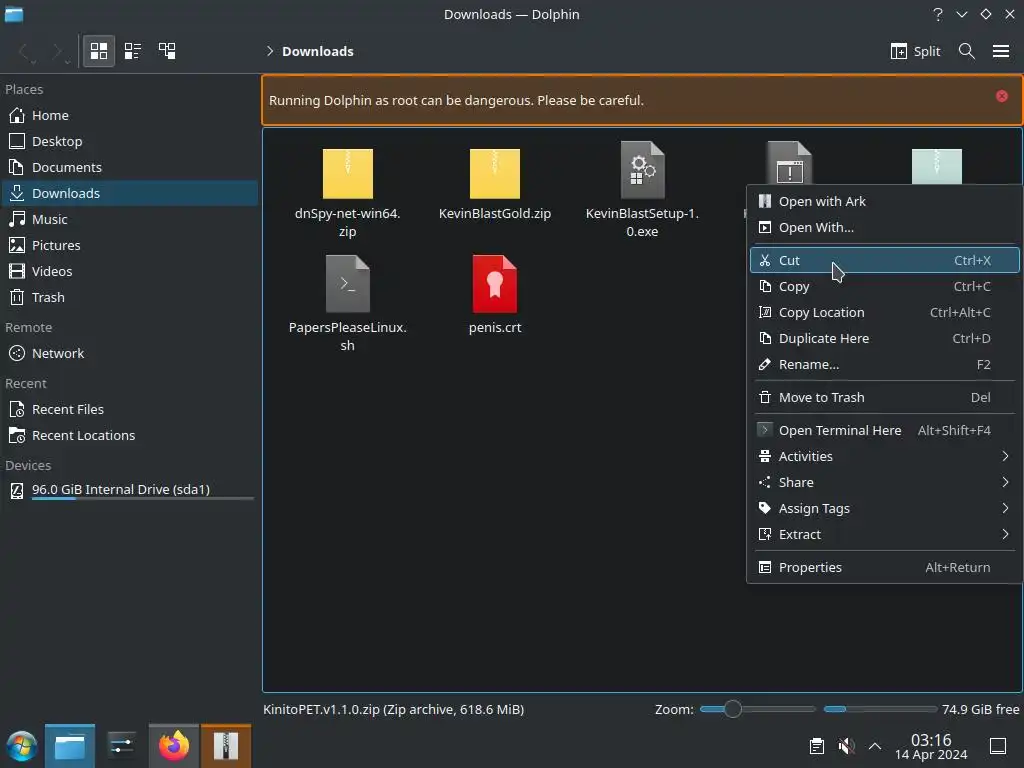
Task: Open the hamburger menu
Action: point(1000,51)
